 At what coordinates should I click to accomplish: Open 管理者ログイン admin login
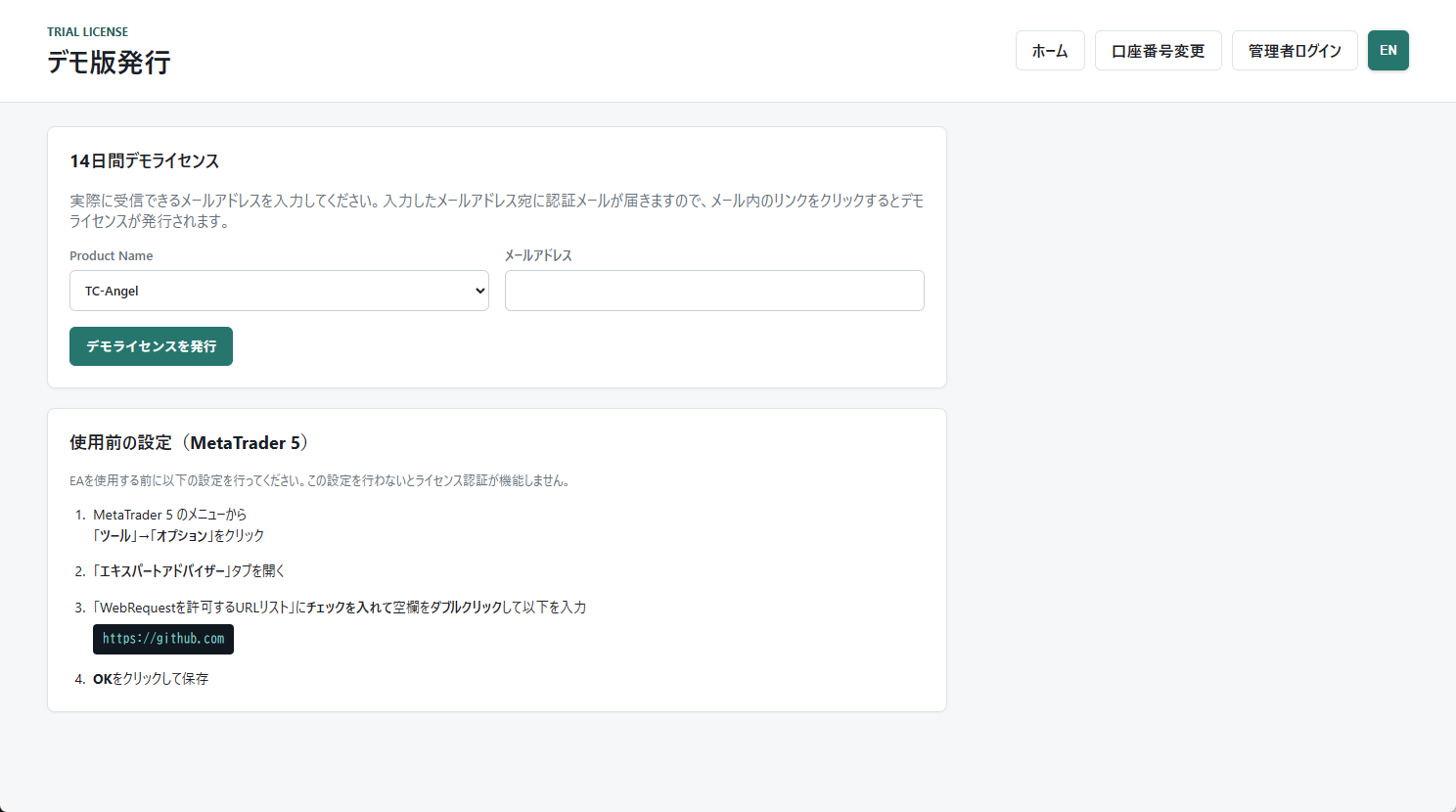(1295, 51)
